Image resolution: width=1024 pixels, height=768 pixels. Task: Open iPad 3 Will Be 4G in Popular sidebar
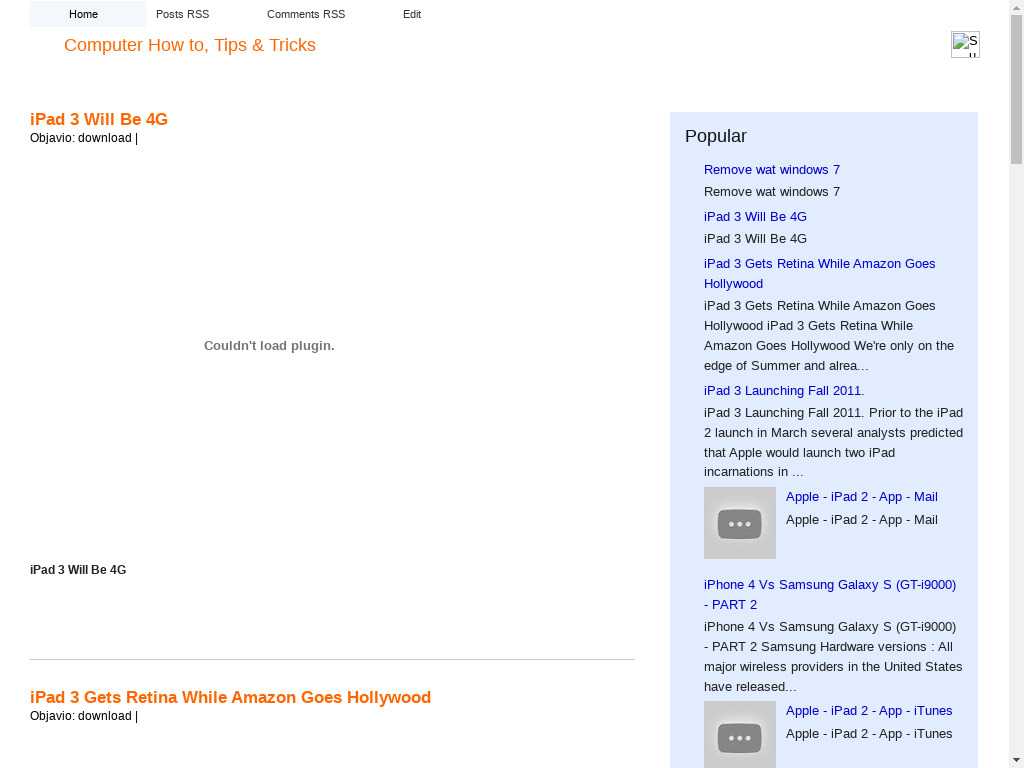click(x=755, y=216)
